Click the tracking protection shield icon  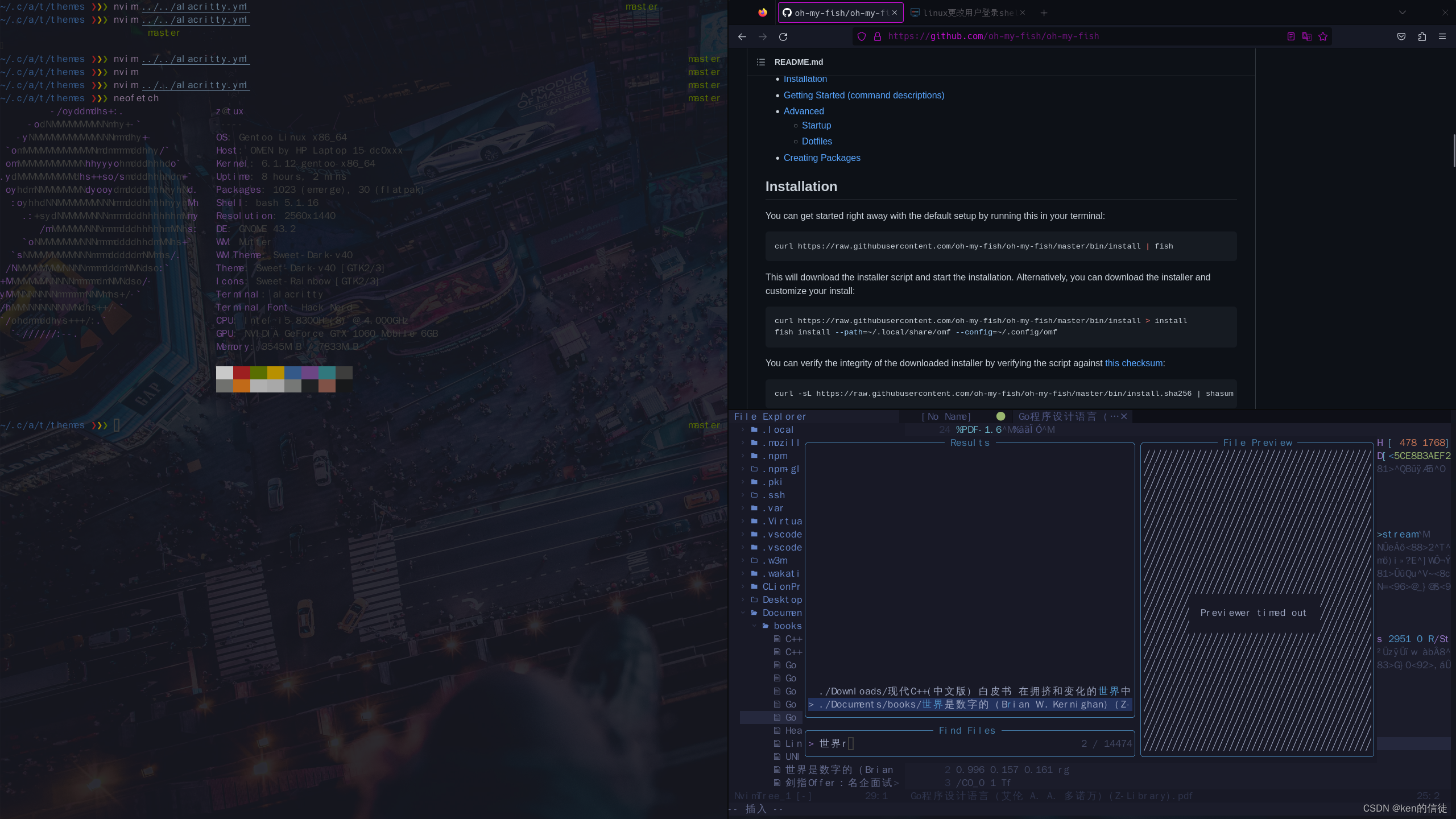[x=862, y=36]
